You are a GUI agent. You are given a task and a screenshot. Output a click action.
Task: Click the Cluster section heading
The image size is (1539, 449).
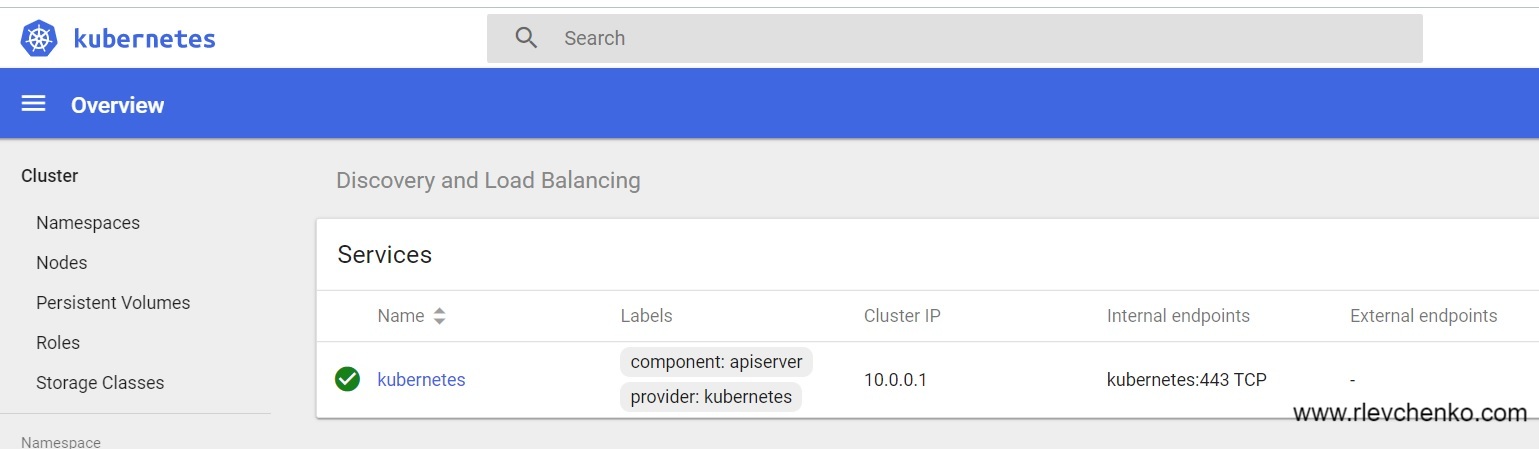[50, 176]
